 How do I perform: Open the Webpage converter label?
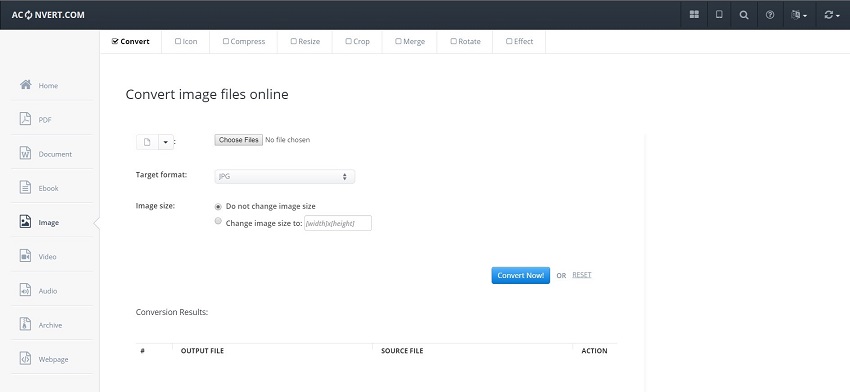tap(53, 359)
